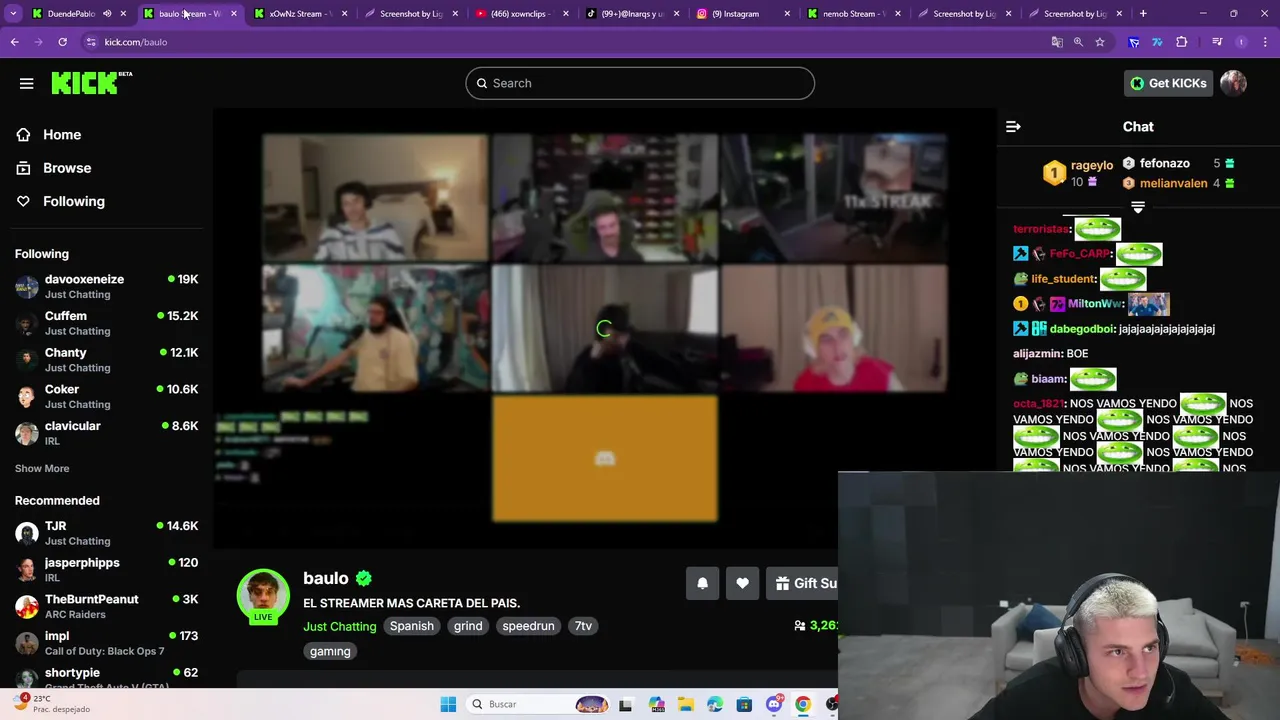Screen dimensions: 1280x720
Task: Open Coker channel in Following
Action: click(x=106, y=396)
